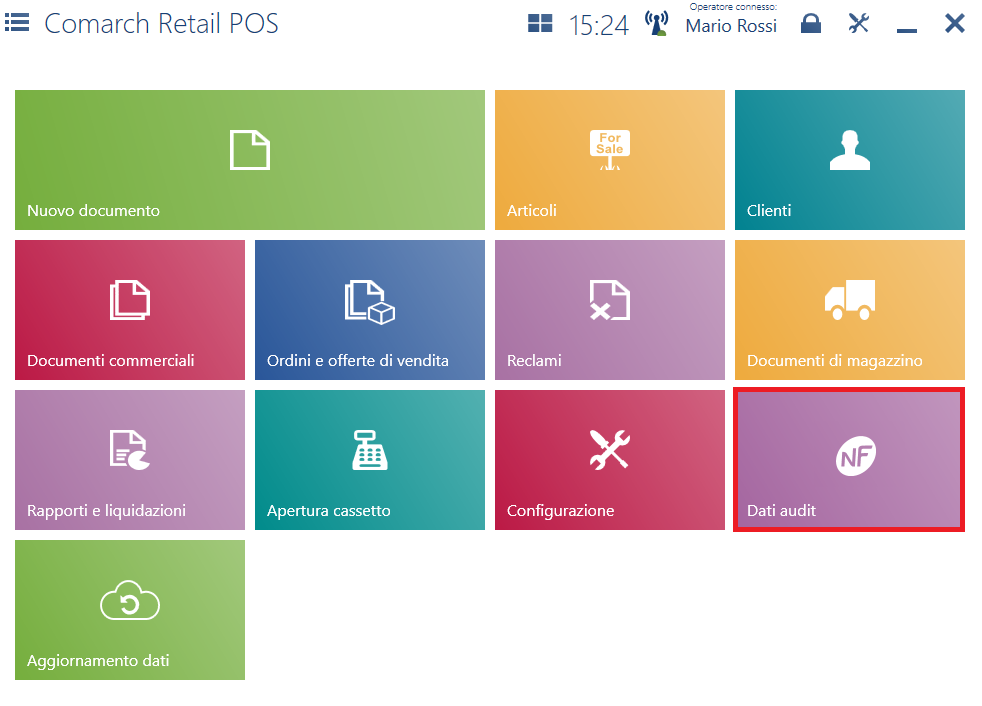This screenshot has width=982, height=706.
Task: Open the Configurazione tile
Action: (x=610, y=460)
